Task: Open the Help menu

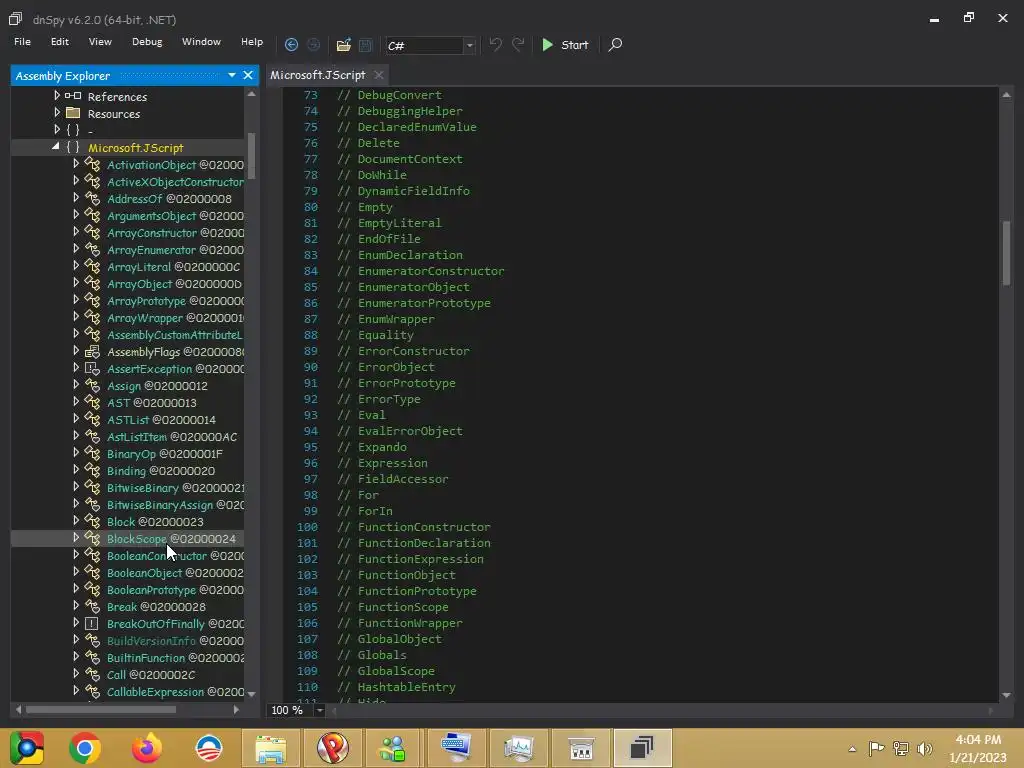Action: [252, 42]
